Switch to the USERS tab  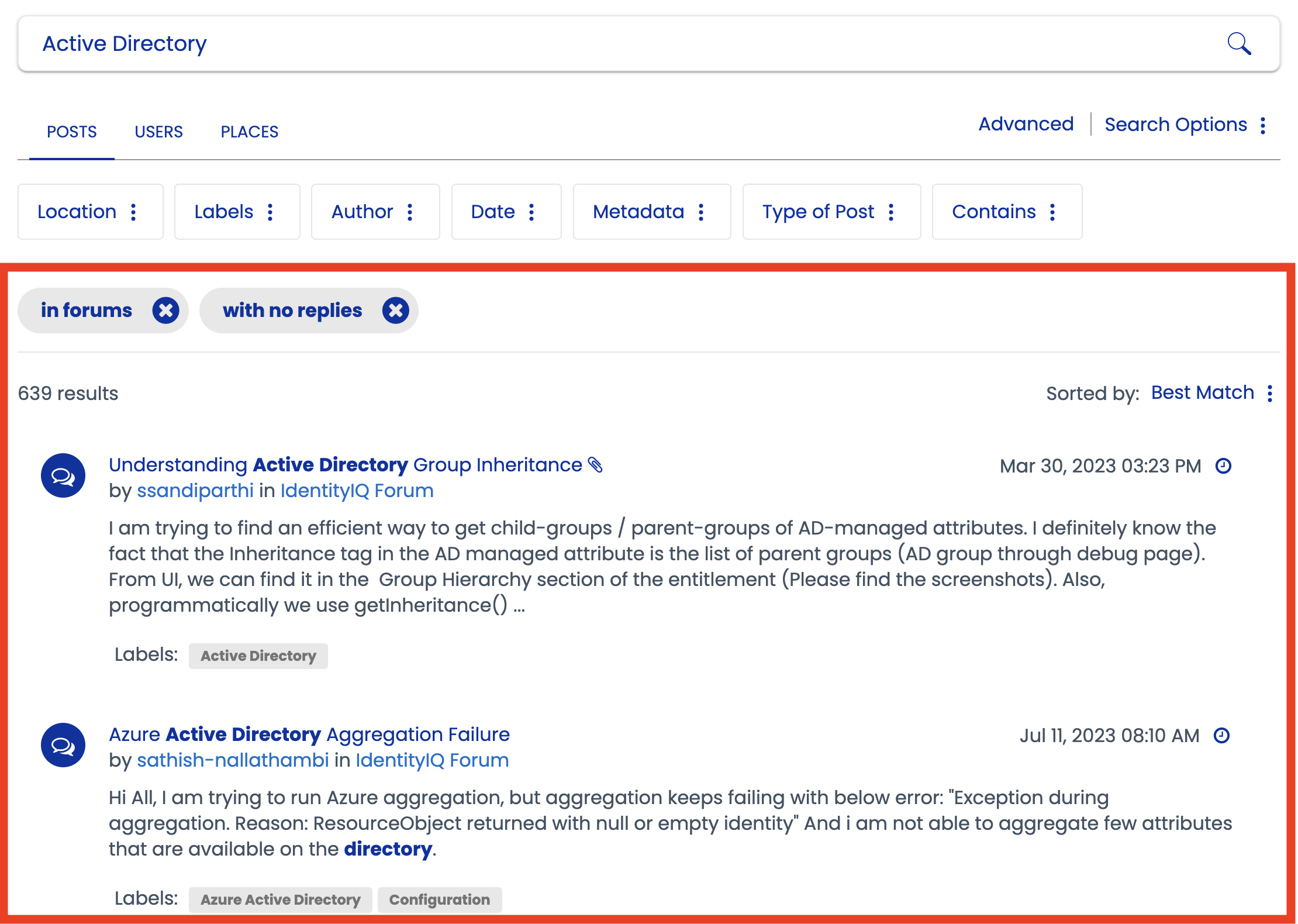(x=158, y=132)
